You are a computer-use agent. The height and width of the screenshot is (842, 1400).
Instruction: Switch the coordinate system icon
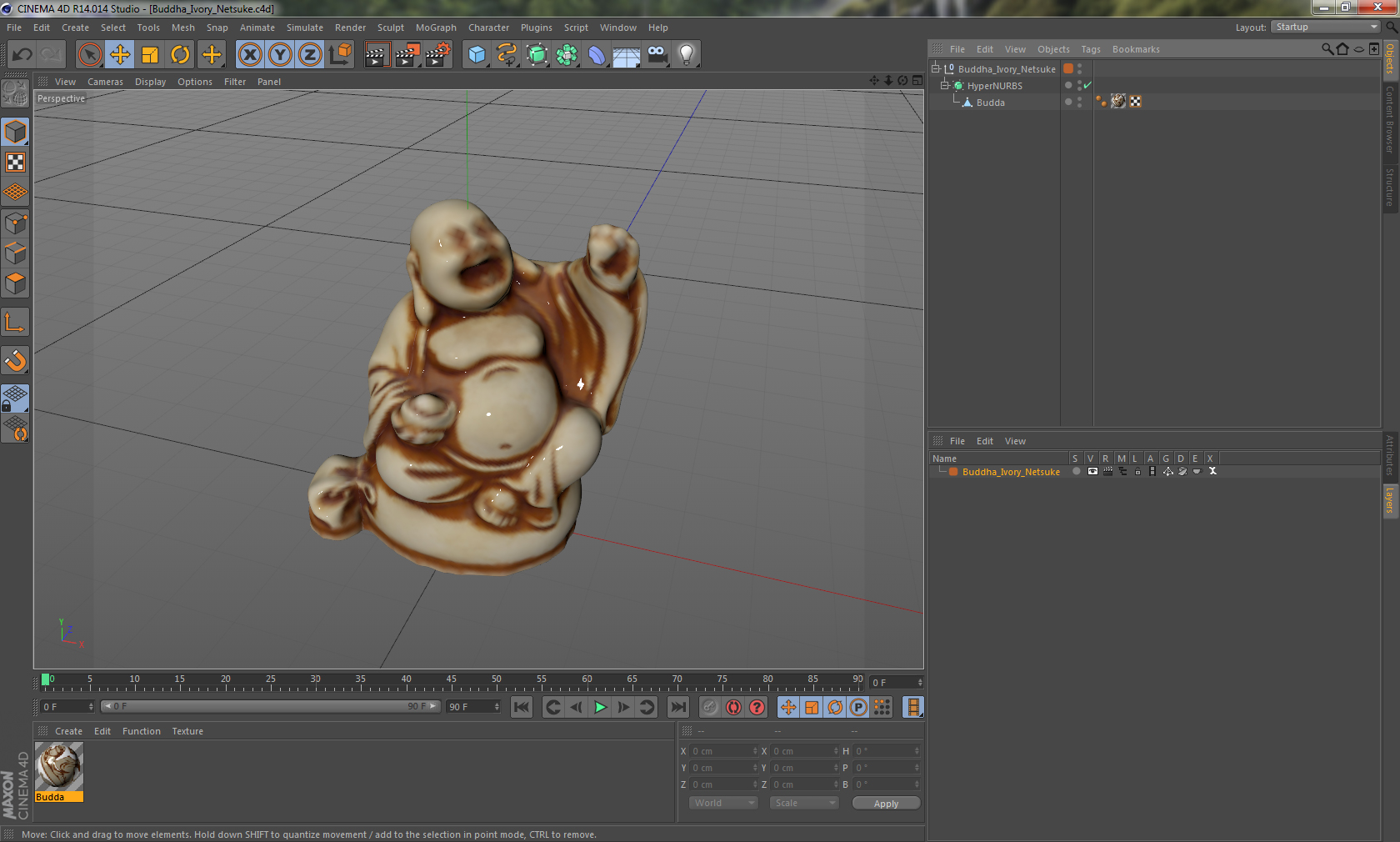click(340, 55)
